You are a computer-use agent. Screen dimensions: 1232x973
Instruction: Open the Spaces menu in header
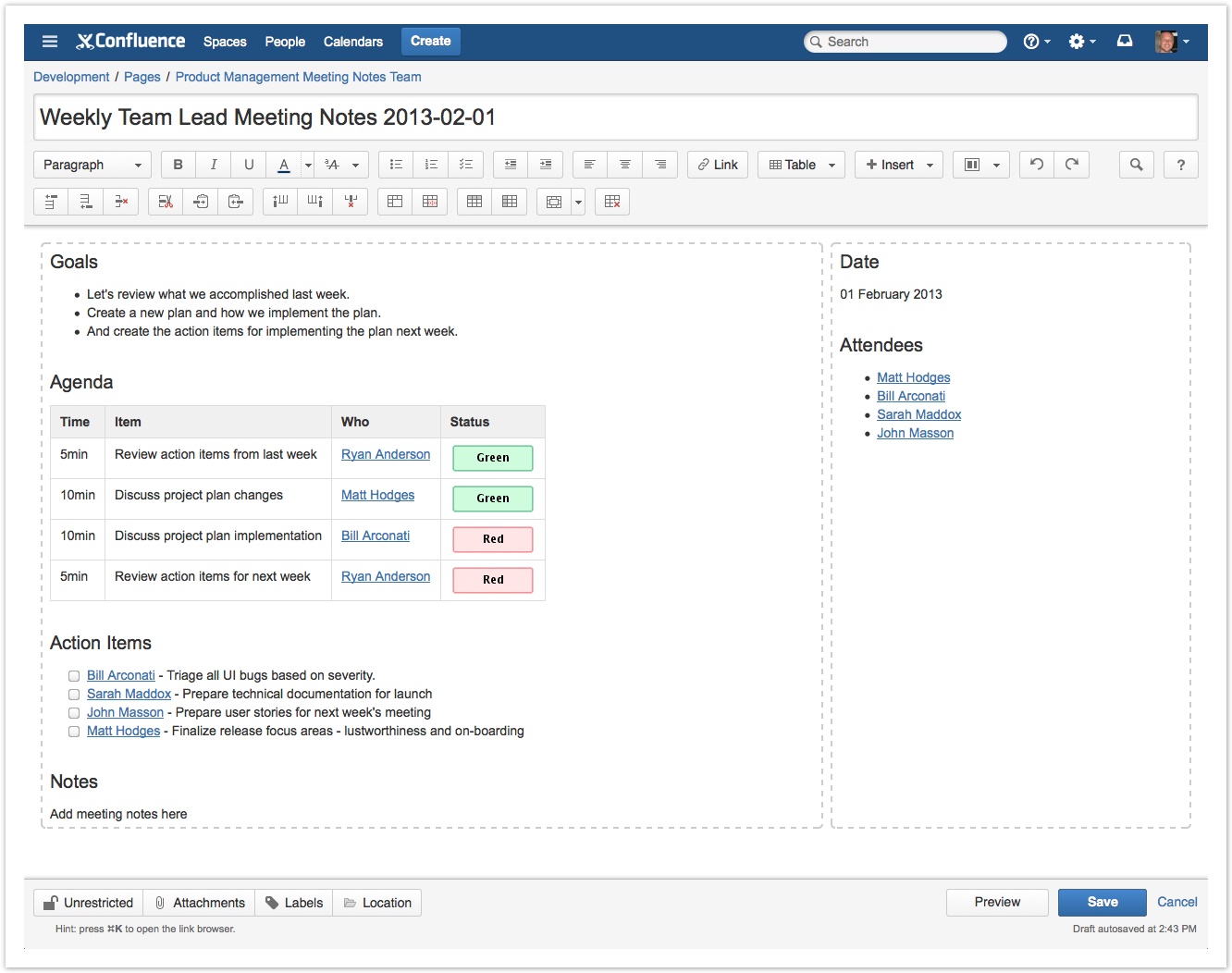pyautogui.click(x=225, y=42)
